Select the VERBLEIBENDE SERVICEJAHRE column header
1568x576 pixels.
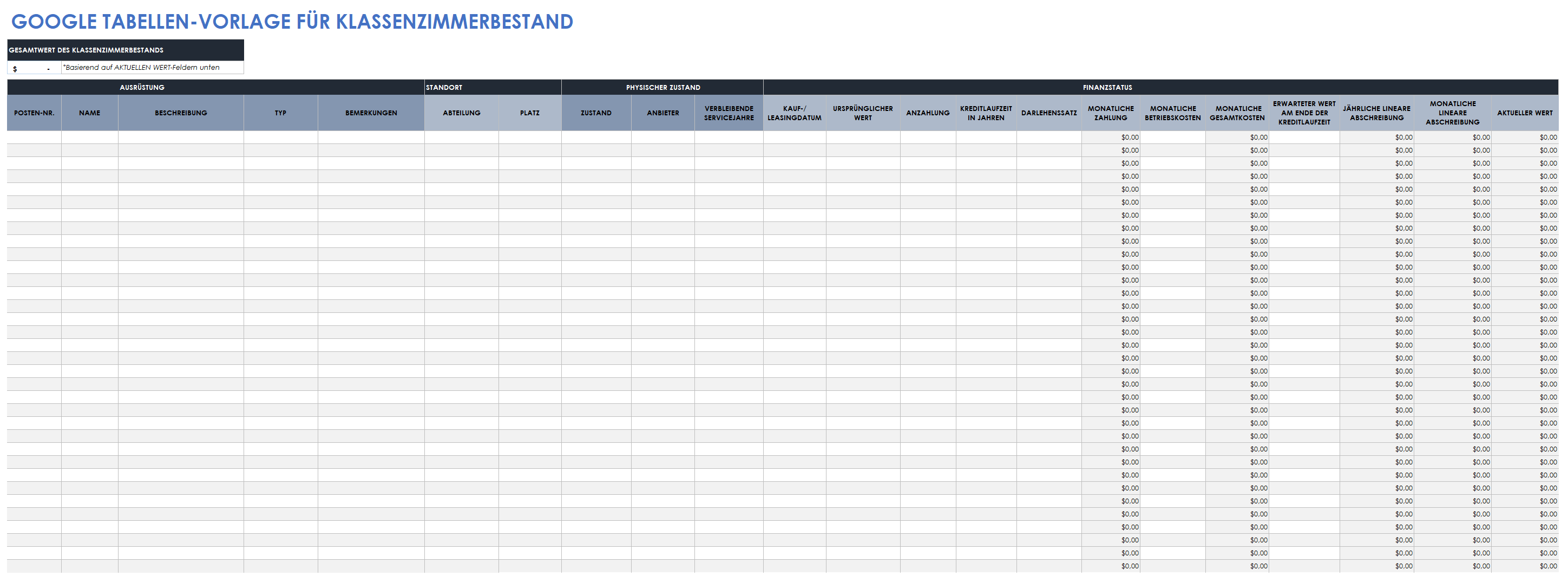729,113
